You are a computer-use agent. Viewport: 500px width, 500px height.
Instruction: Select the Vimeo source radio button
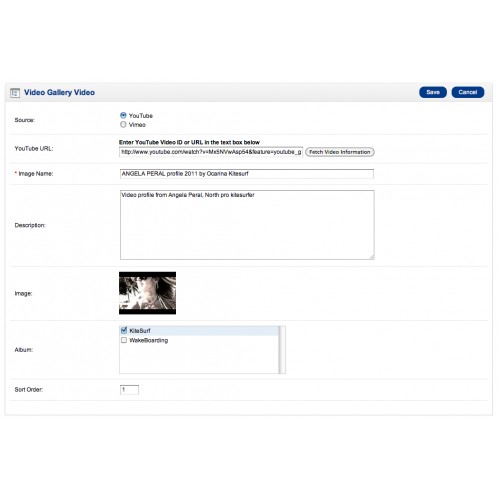123,124
